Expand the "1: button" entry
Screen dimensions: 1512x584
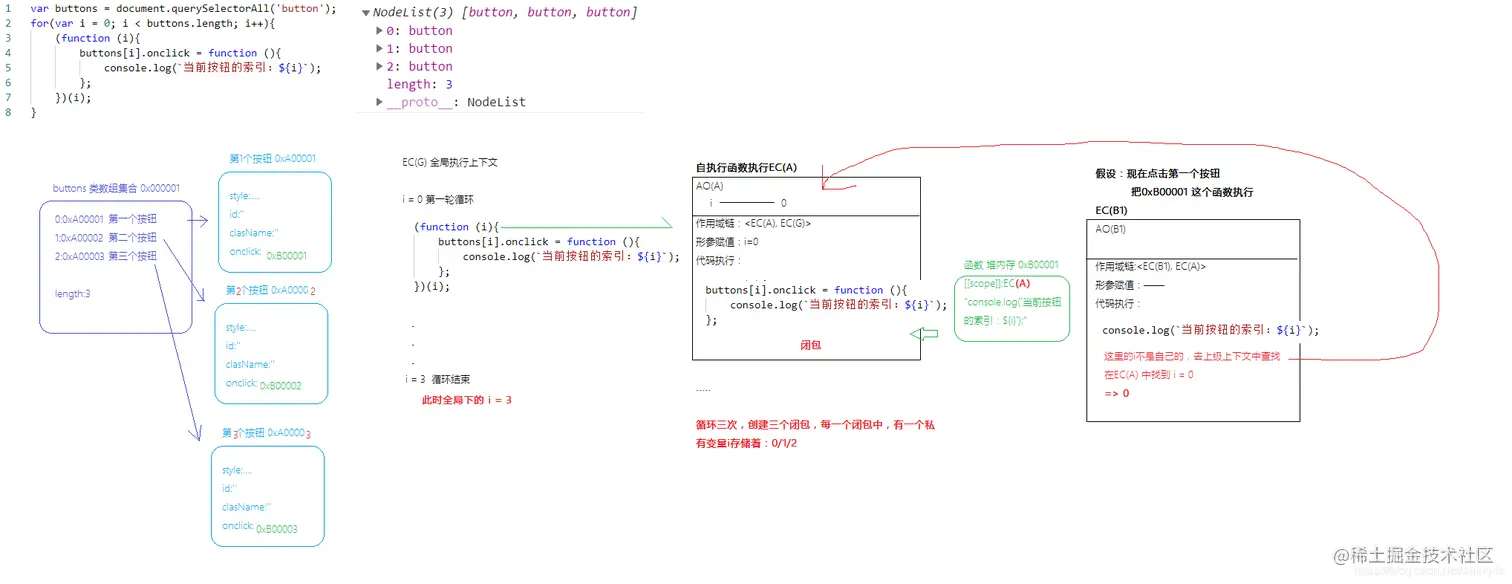click(380, 48)
